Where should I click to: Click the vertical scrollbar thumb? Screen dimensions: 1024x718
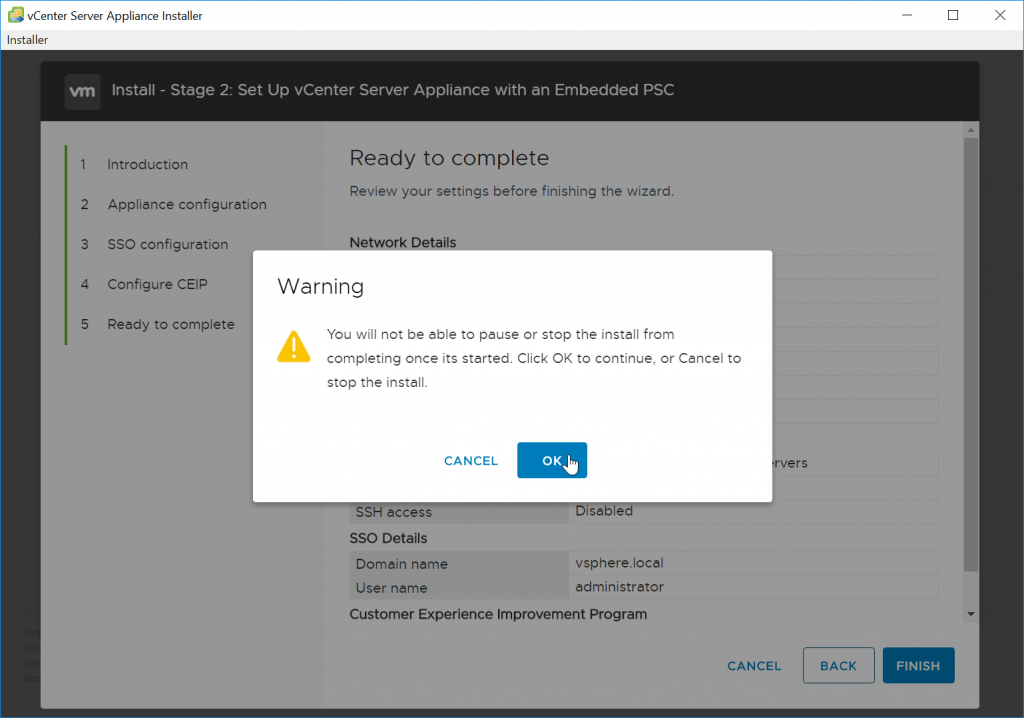point(971,355)
